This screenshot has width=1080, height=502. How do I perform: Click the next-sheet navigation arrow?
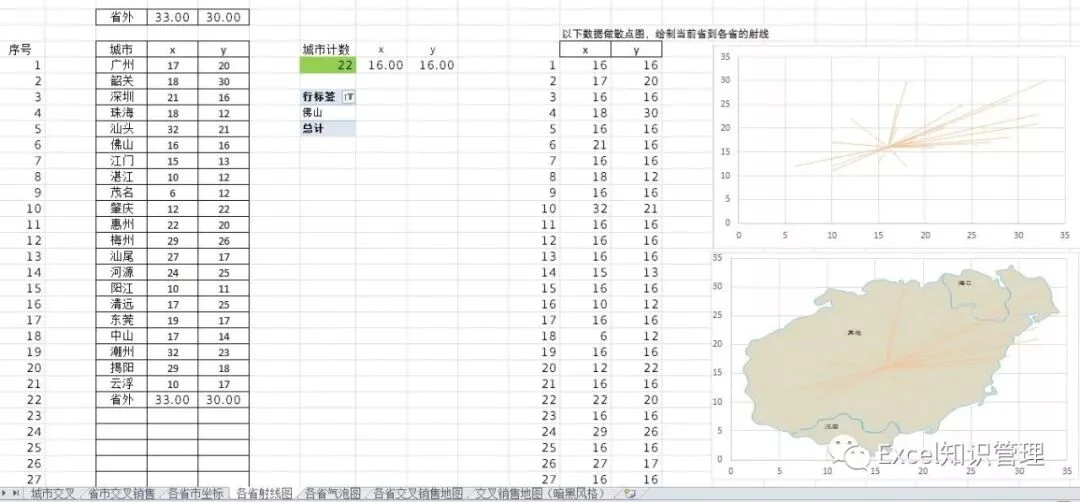[x=6, y=493]
